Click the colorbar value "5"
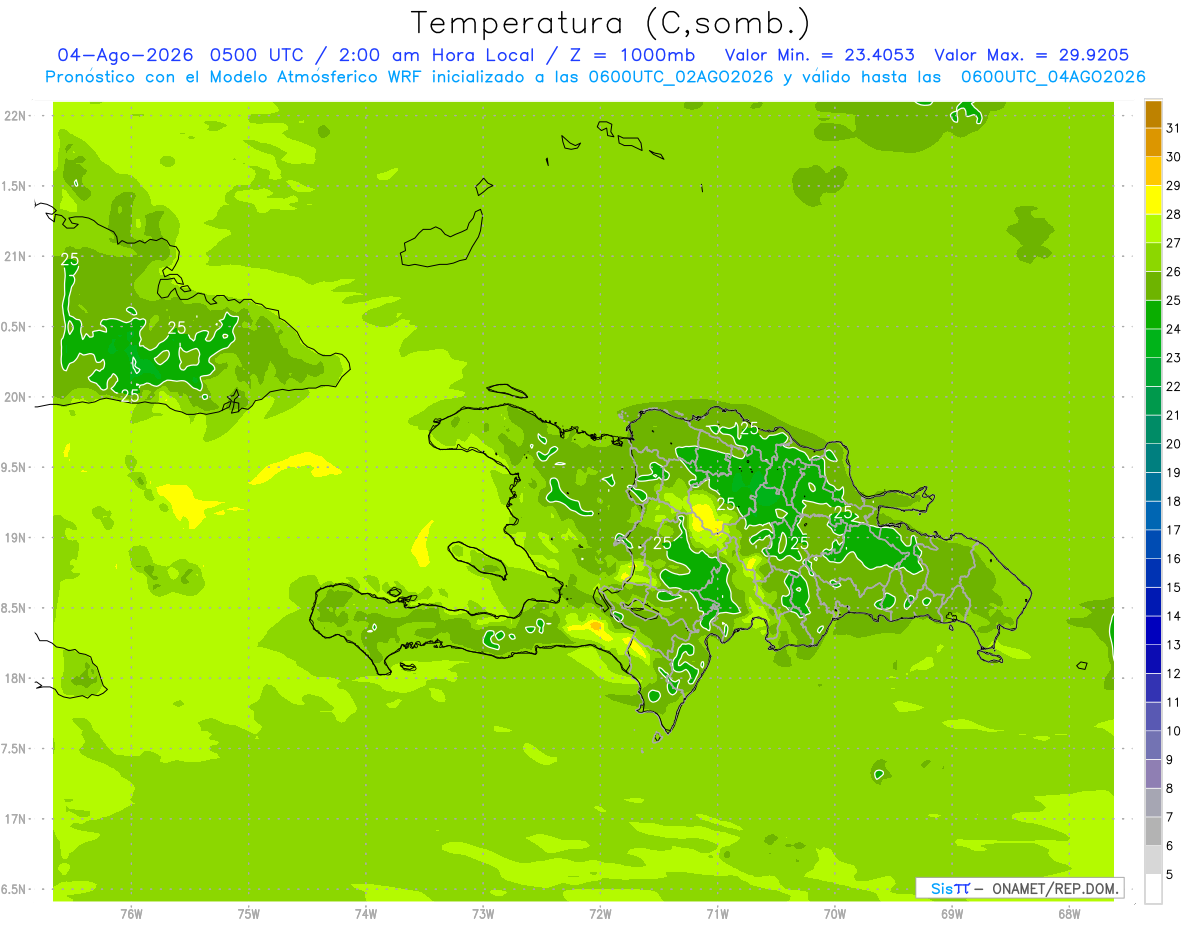 (1170, 875)
